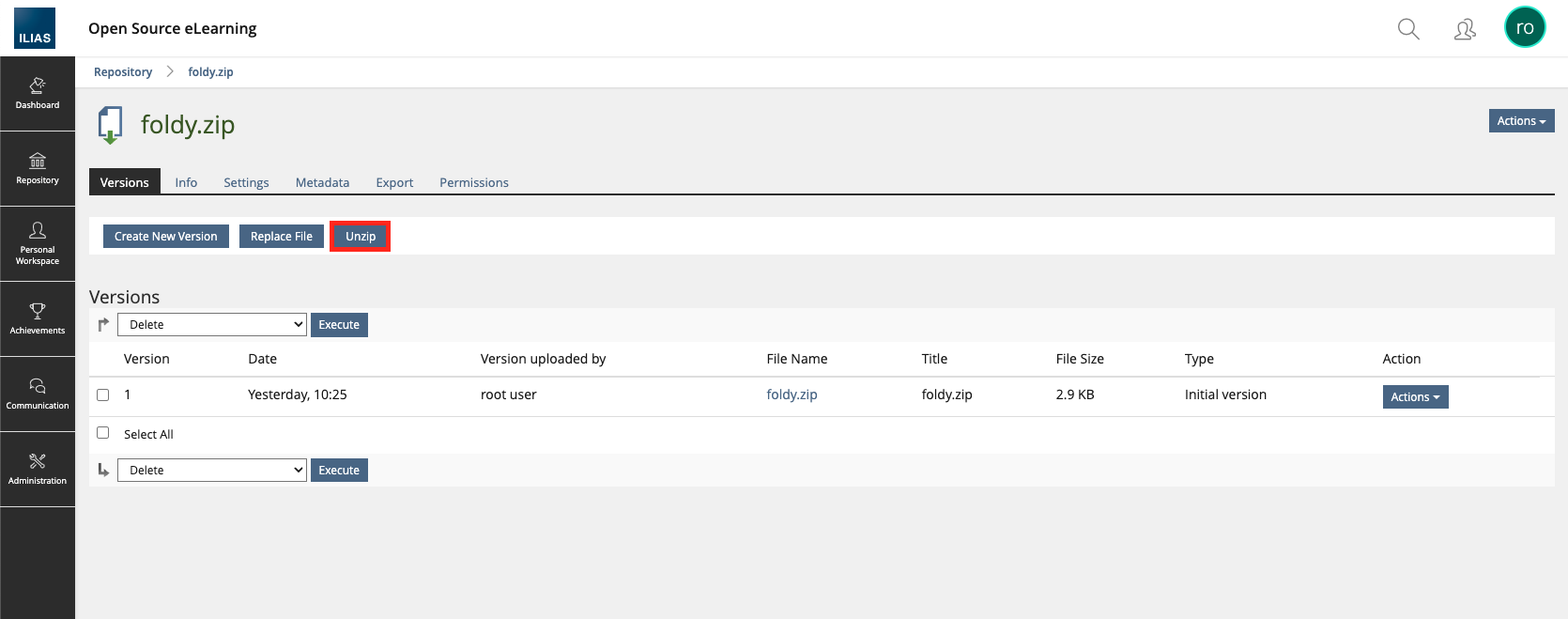
Task: Open the user avatar menu
Action: [1524, 28]
